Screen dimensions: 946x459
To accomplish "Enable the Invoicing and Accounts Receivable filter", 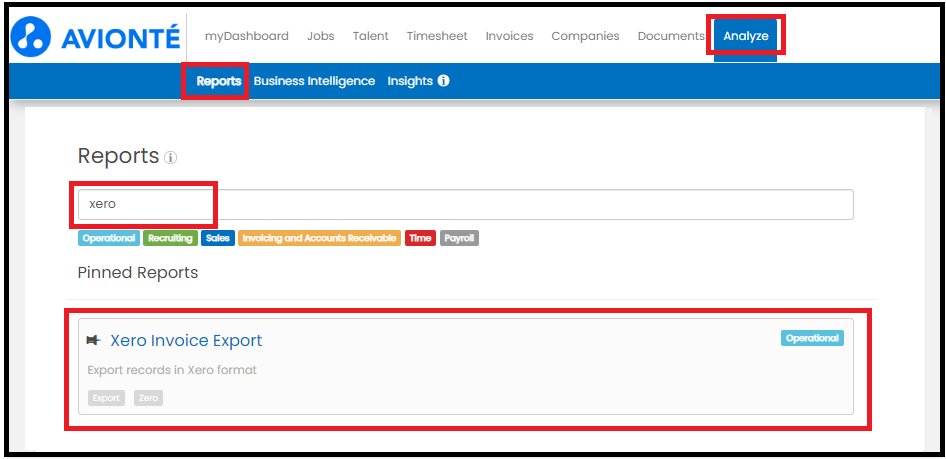I will tap(319, 238).
